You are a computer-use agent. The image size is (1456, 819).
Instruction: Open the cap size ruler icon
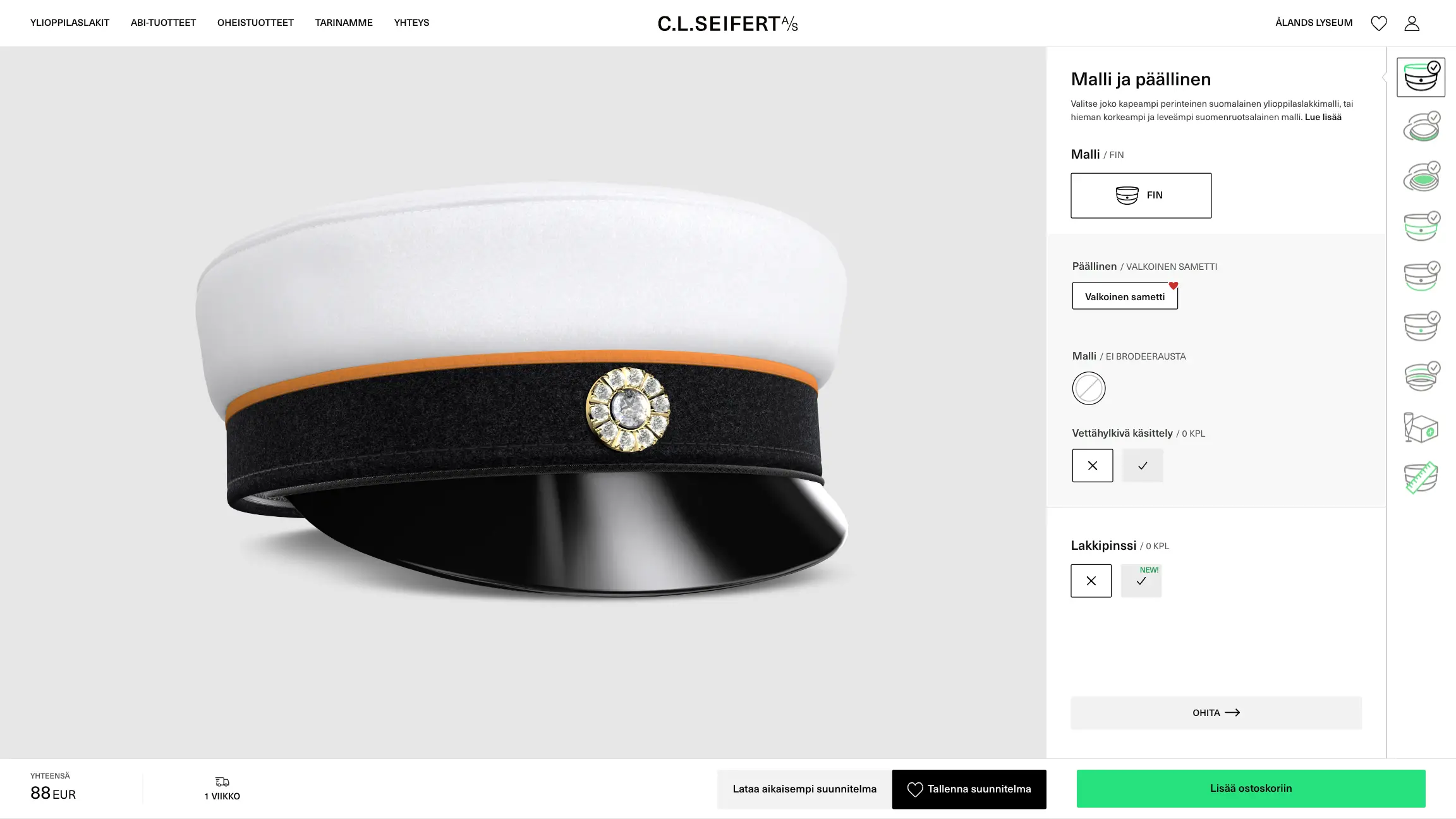coord(1421,477)
